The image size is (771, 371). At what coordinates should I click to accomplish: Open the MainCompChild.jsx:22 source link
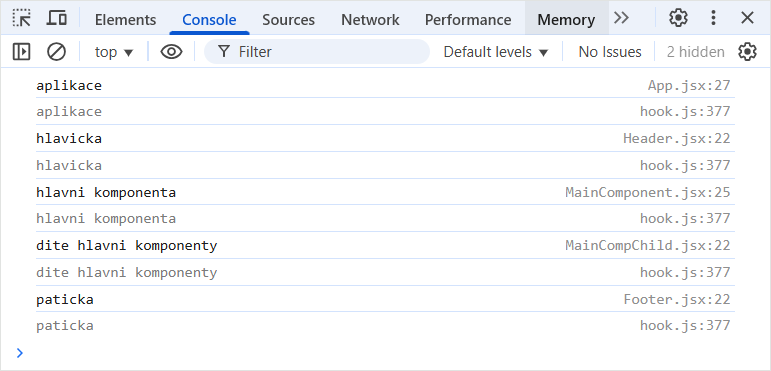(x=648, y=245)
